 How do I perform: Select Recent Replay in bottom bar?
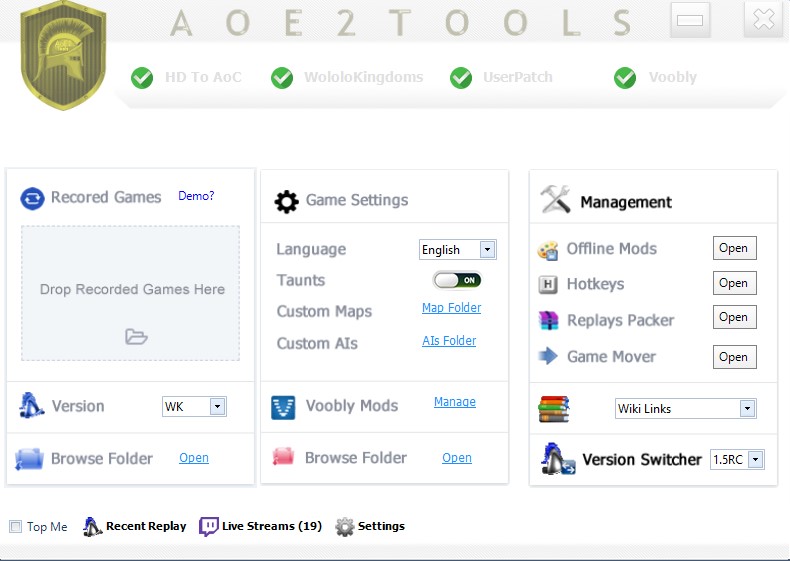click(135, 526)
